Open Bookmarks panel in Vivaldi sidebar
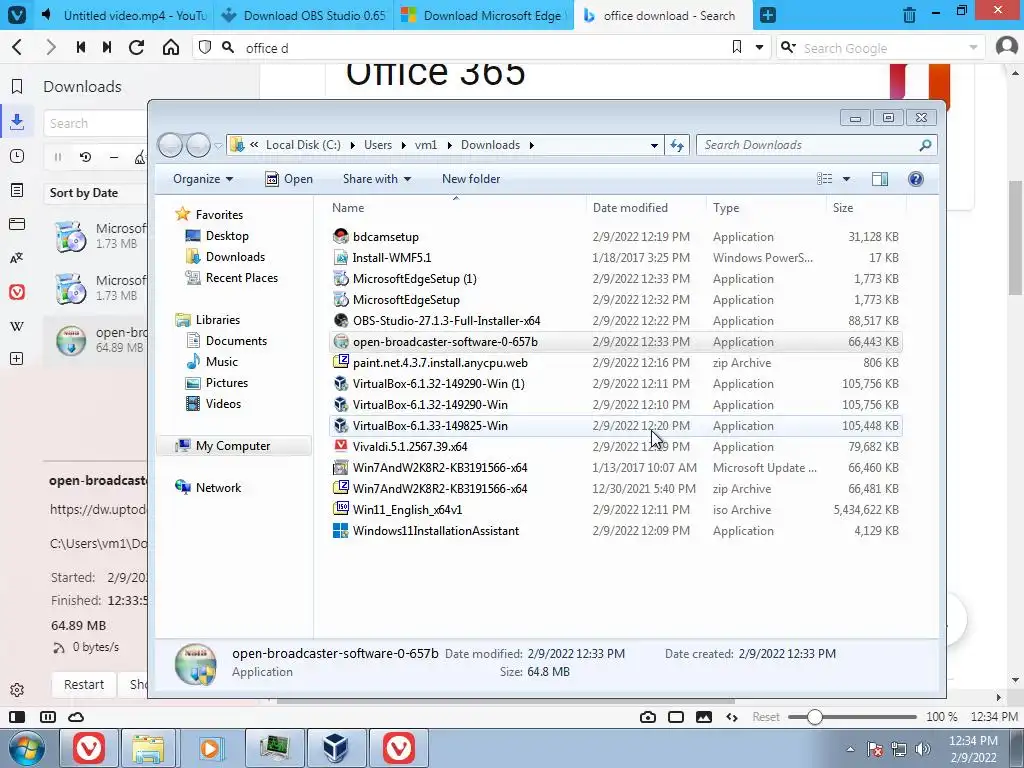This screenshot has height=768, width=1024. coord(17,86)
